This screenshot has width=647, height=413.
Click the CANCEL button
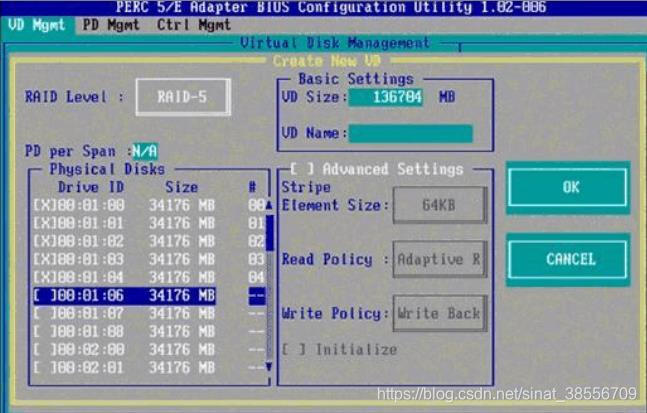point(568,260)
